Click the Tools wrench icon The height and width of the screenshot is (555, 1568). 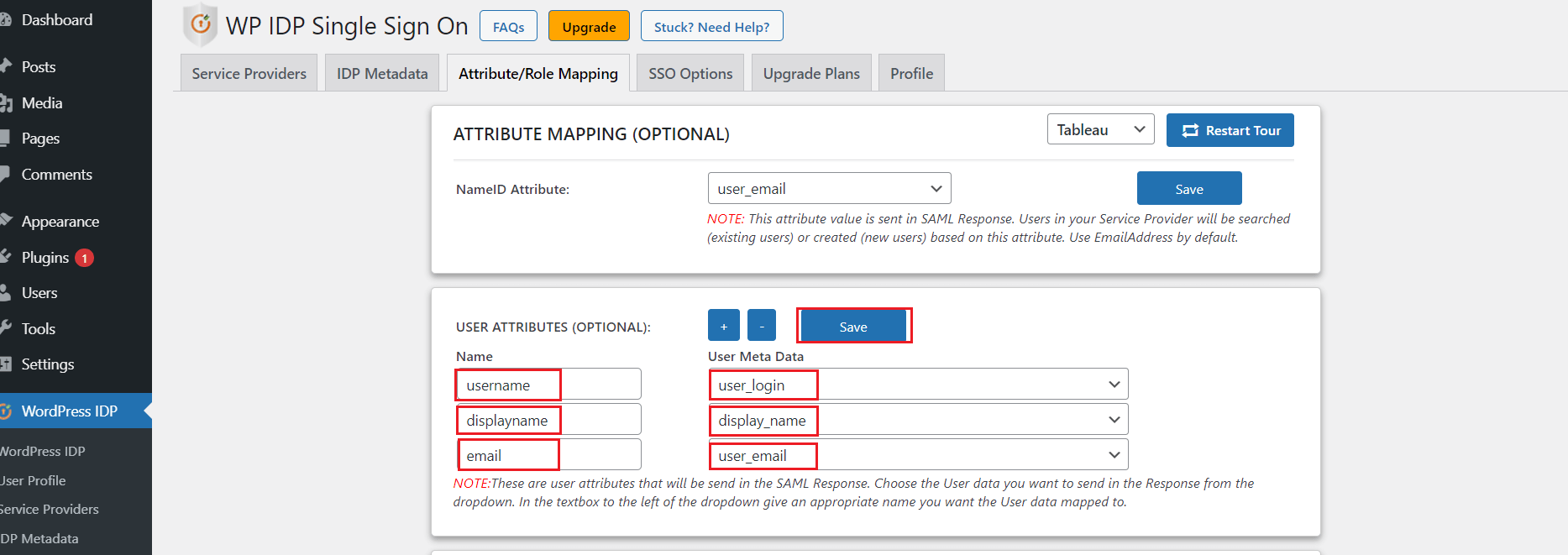5,328
